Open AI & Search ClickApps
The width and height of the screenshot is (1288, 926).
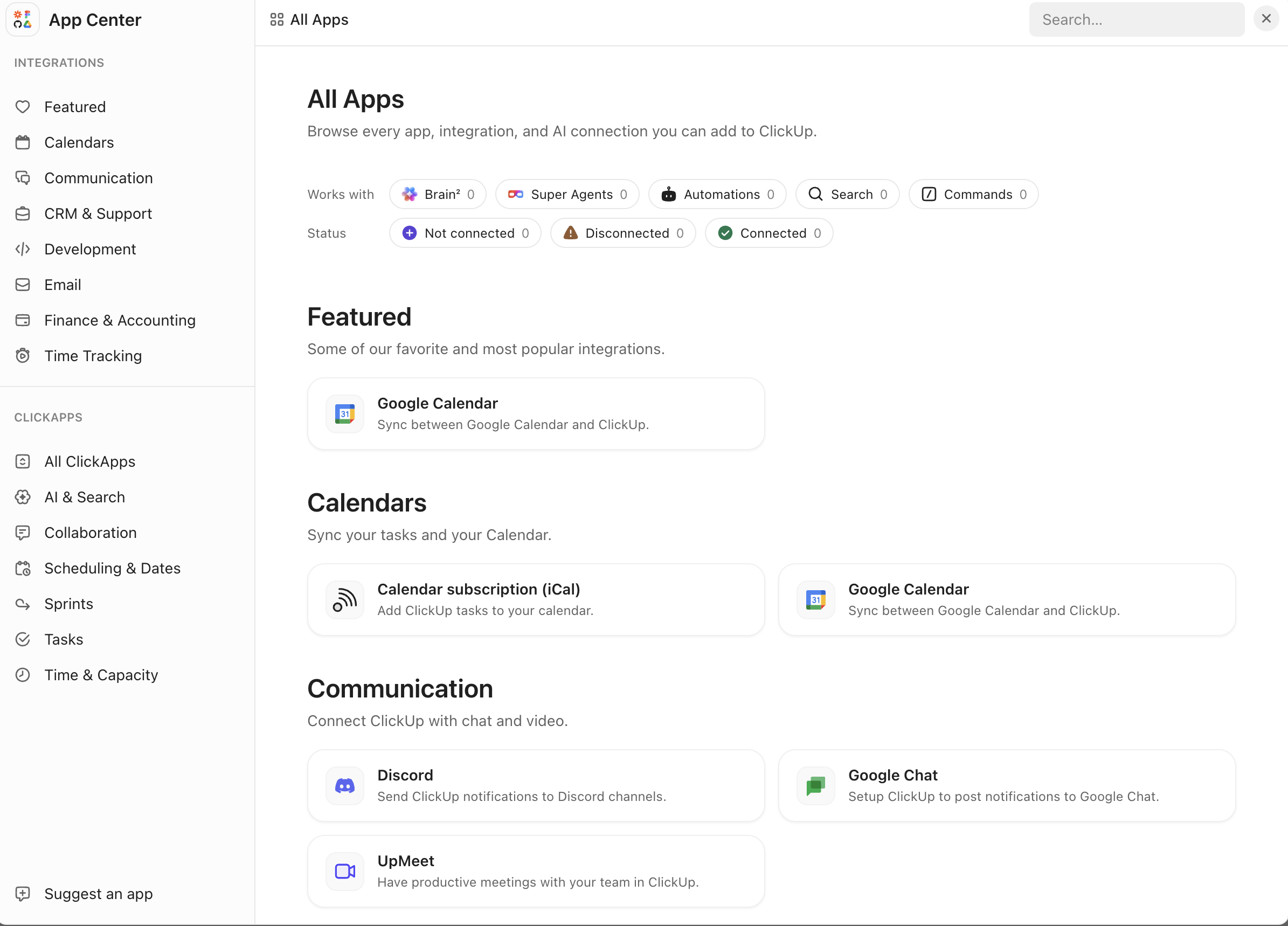pyautogui.click(x=85, y=497)
